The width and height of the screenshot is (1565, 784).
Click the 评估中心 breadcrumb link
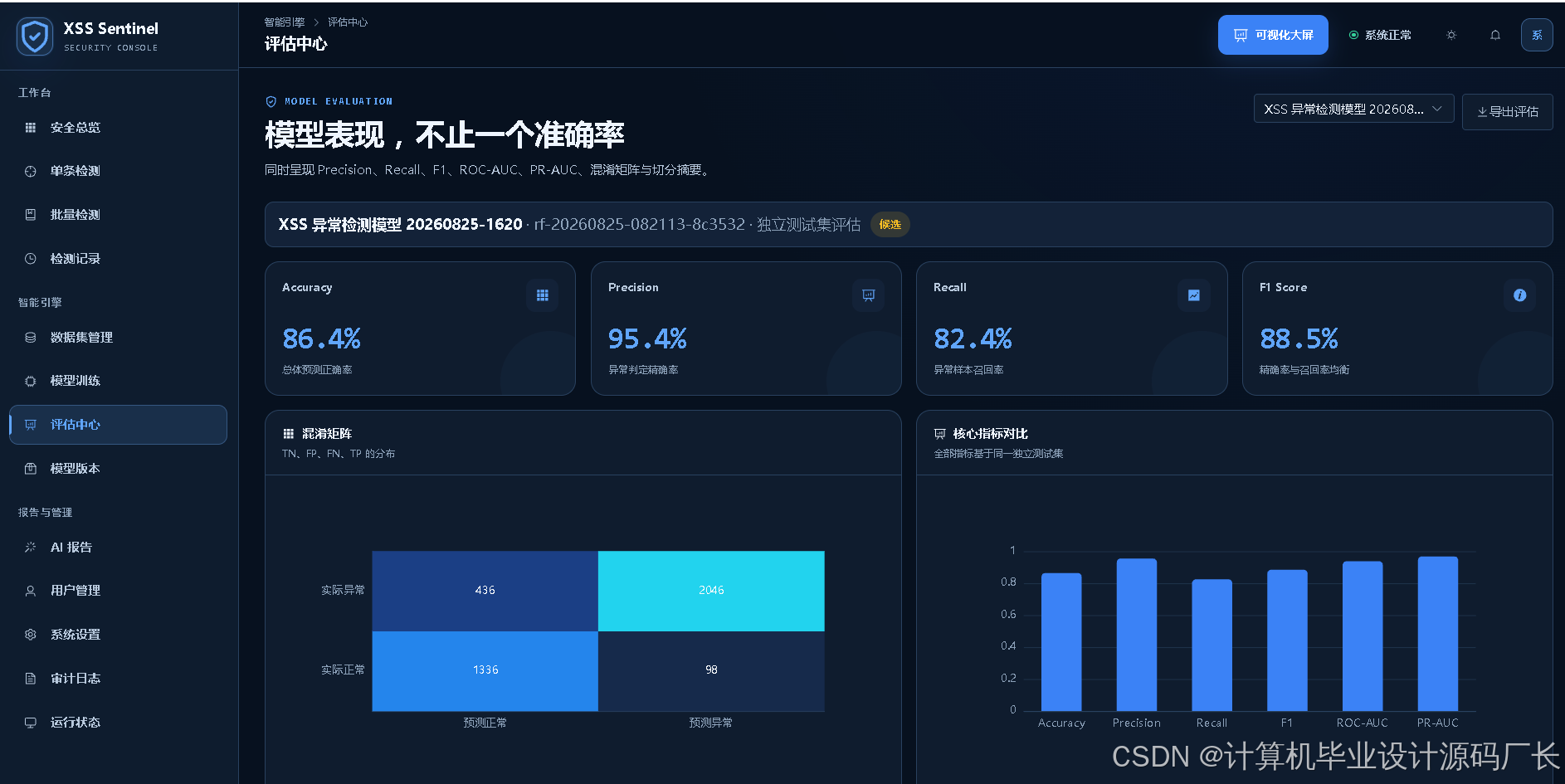pyautogui.click(x=348, y=22)
